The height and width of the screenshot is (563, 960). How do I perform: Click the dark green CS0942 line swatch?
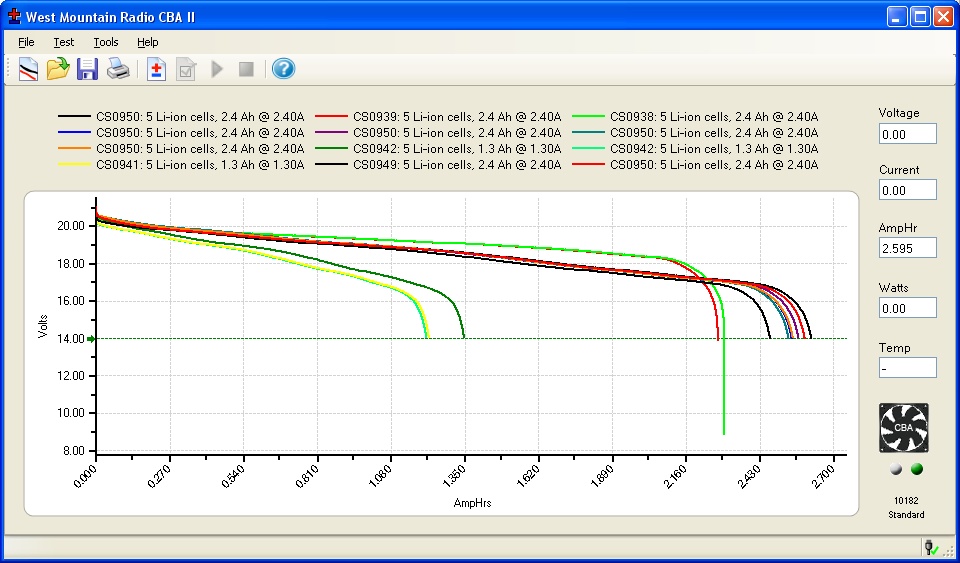point(332,149)
